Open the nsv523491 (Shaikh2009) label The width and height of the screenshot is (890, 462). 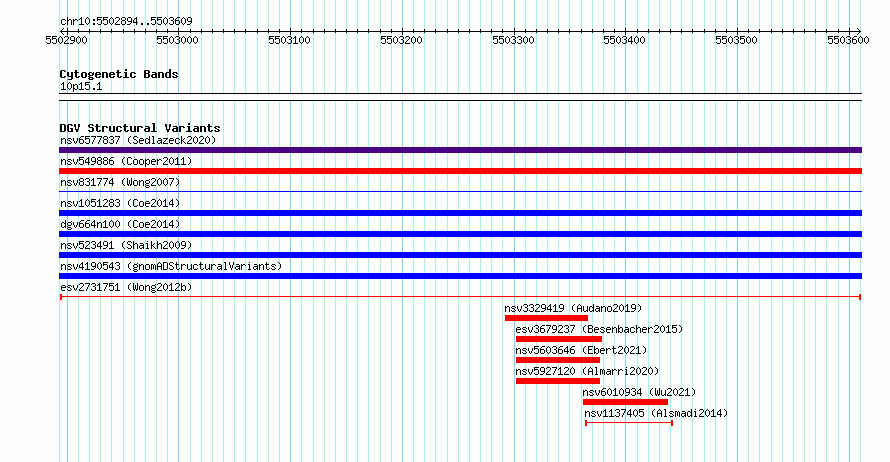coord(126,245)
